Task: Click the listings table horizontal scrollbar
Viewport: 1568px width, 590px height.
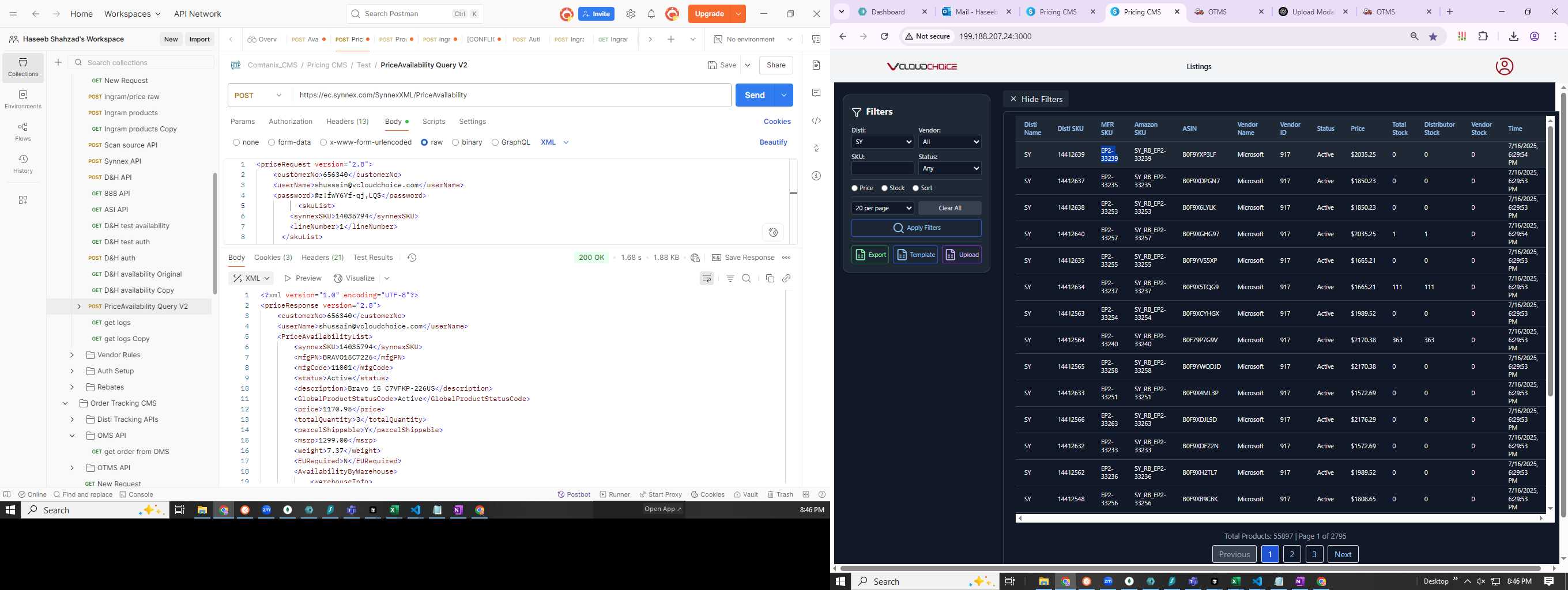Action: (x=1280, y=518)
